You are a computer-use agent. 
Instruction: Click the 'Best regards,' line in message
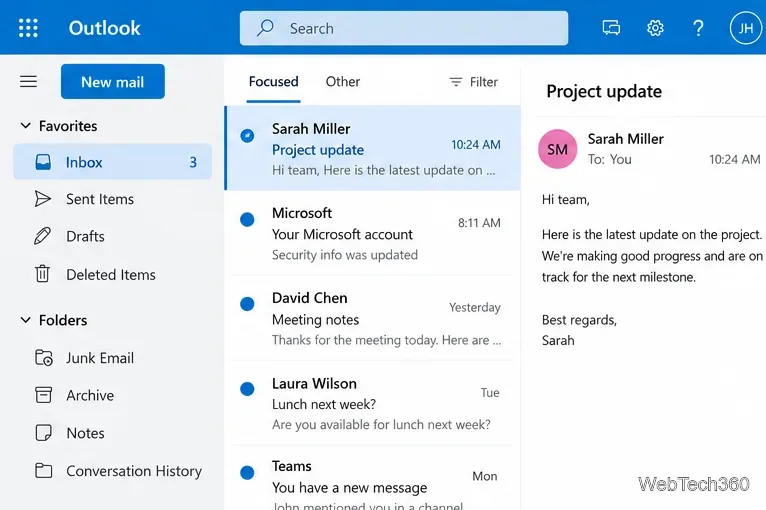[579, 319]
